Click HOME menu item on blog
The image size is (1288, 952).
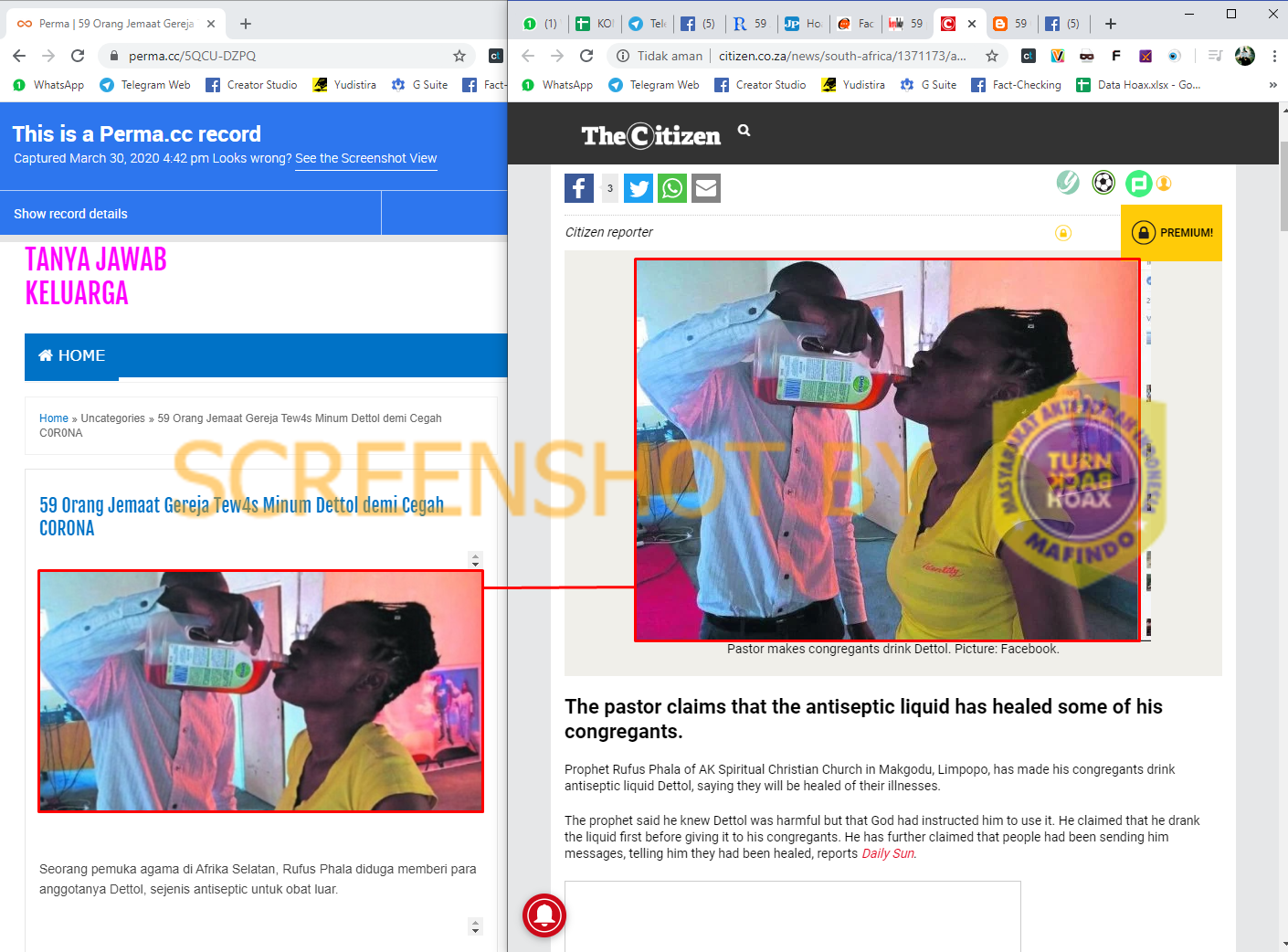coord(71,355)
